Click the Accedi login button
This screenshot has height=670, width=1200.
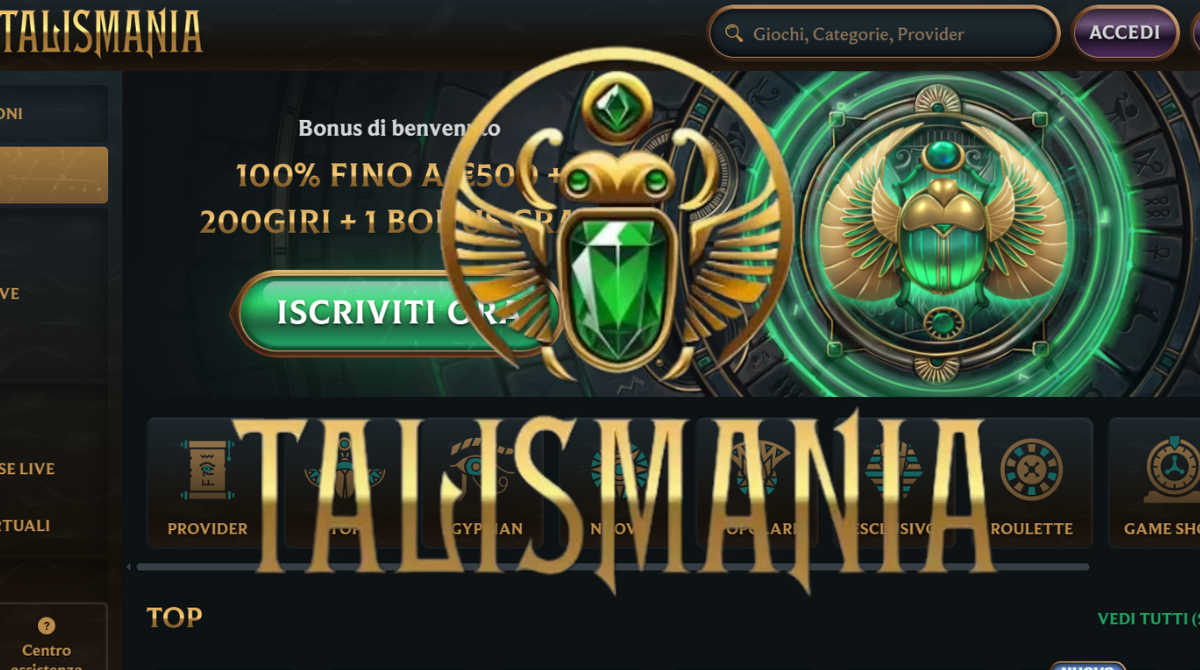1125,33
